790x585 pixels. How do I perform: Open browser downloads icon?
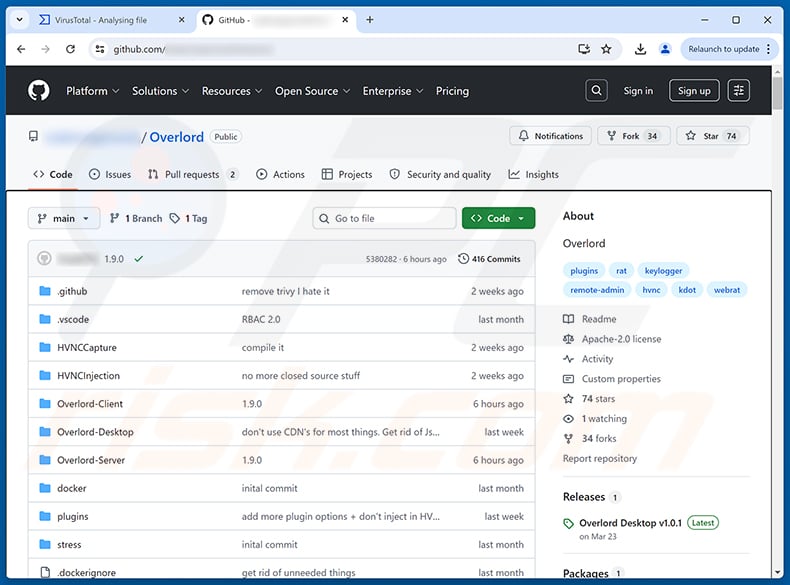[640, 49]
